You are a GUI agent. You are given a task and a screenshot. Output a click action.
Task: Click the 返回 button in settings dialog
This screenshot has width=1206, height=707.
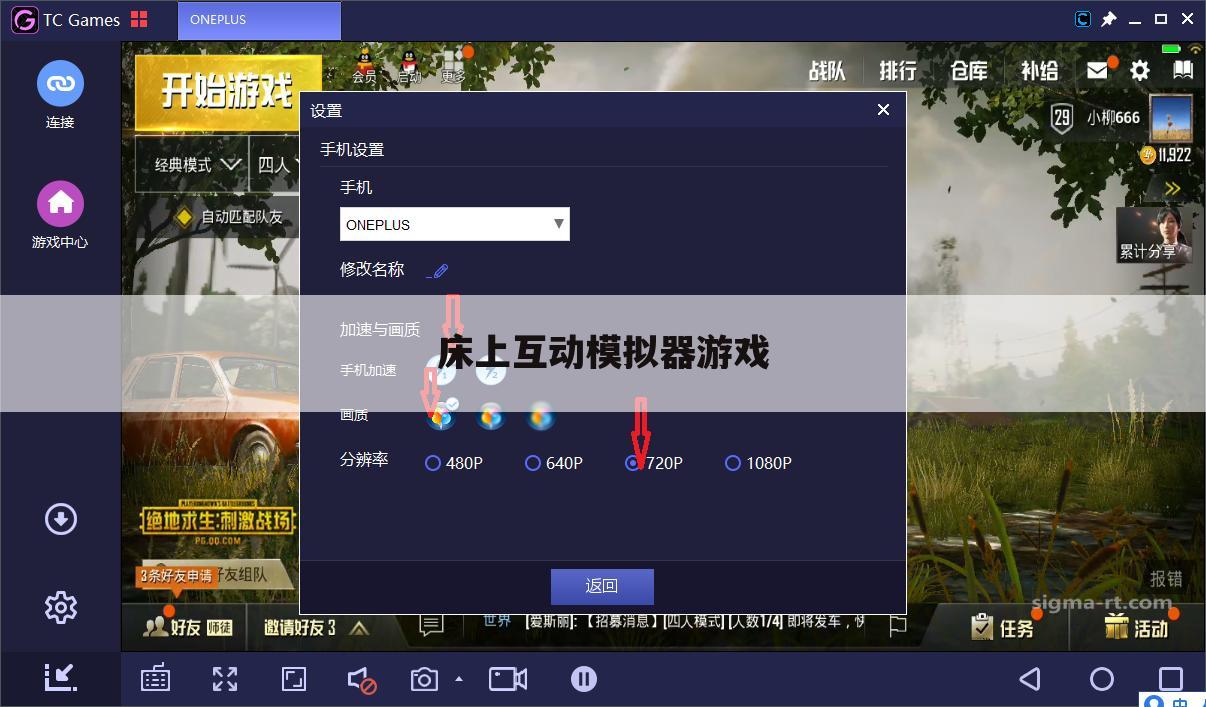[x=602, y=586]
